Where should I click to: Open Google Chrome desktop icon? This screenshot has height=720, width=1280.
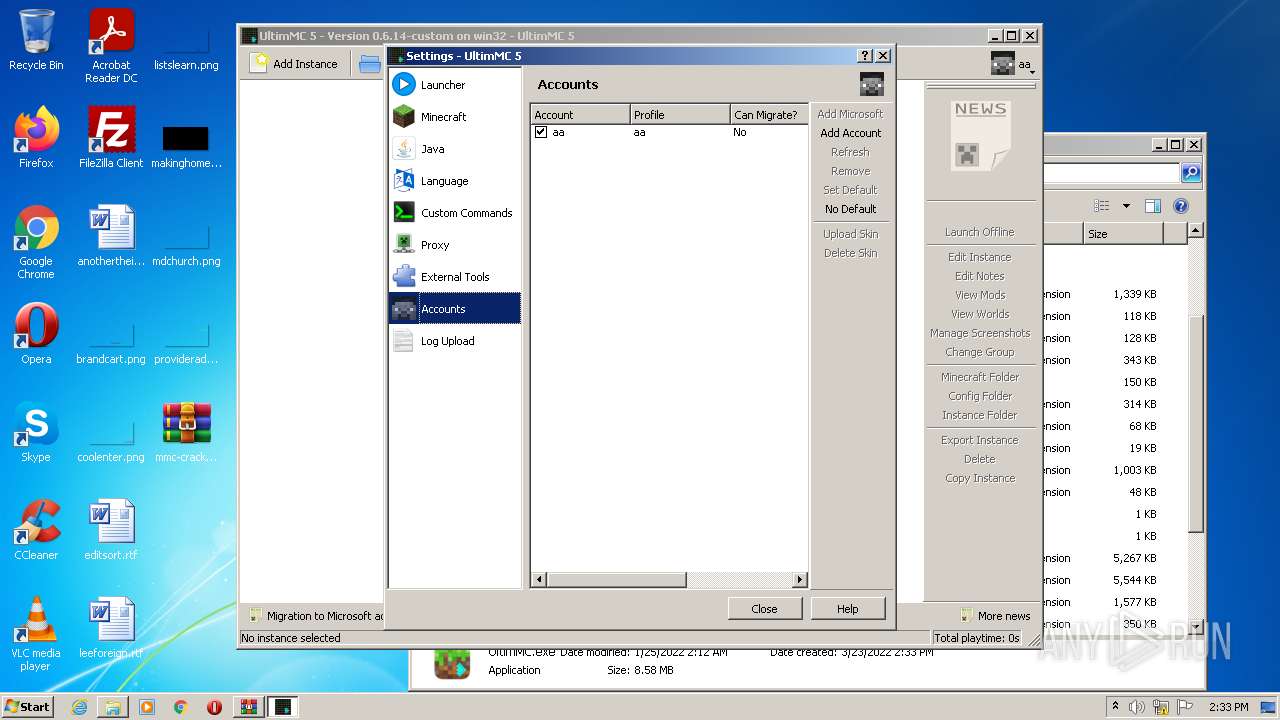(x=36, y=242)
